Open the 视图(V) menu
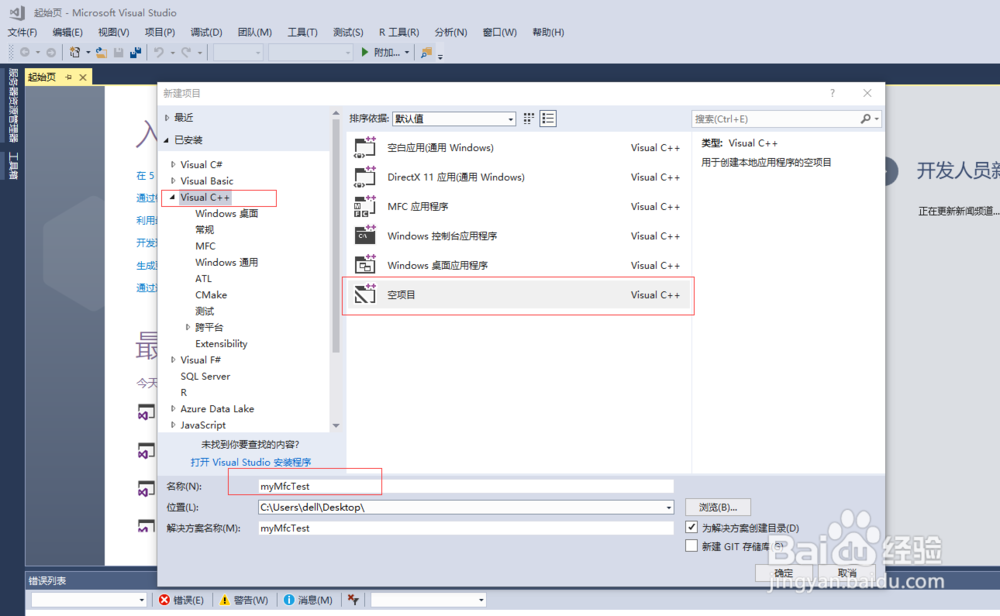 click(x=114, y=33)
